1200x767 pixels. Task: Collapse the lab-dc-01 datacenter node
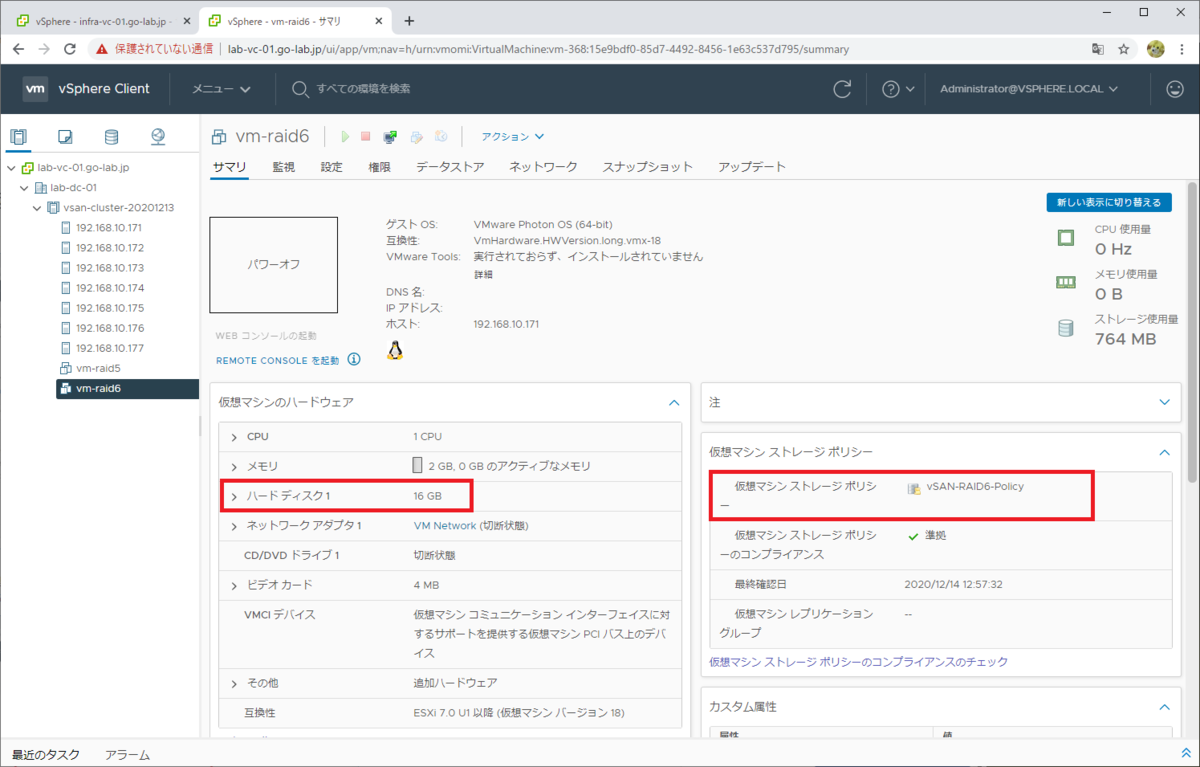coord(24,188)
